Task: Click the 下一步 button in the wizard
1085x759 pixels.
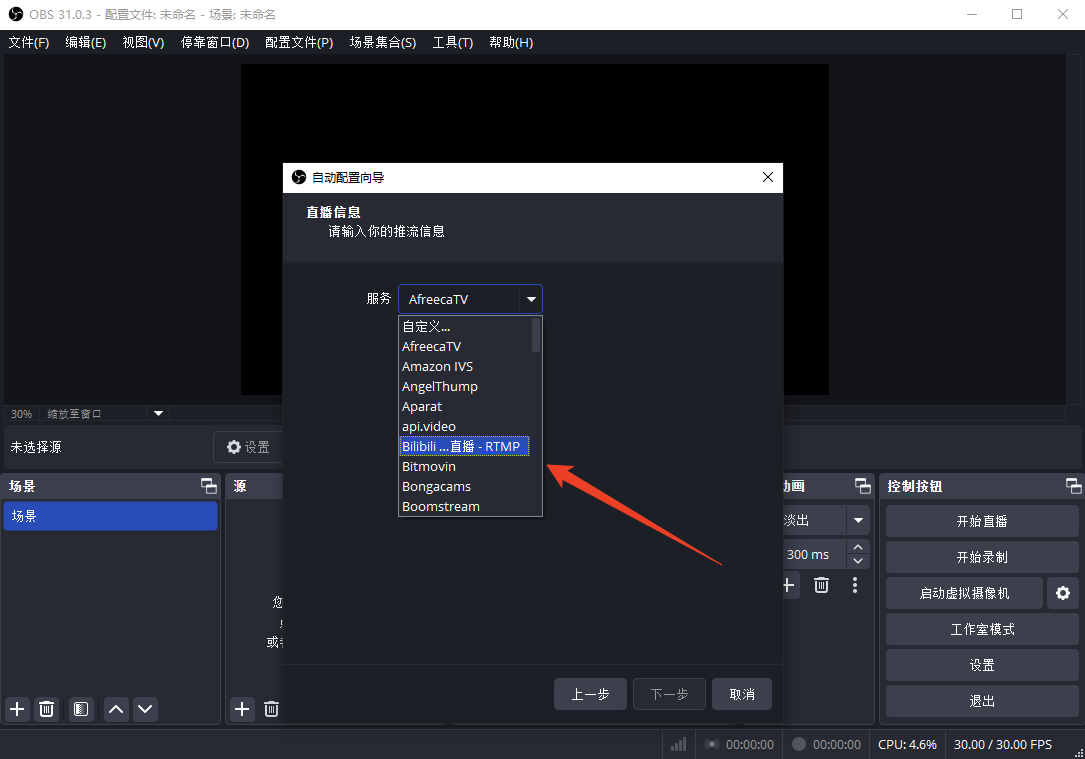Action: [x=669, y=694]
